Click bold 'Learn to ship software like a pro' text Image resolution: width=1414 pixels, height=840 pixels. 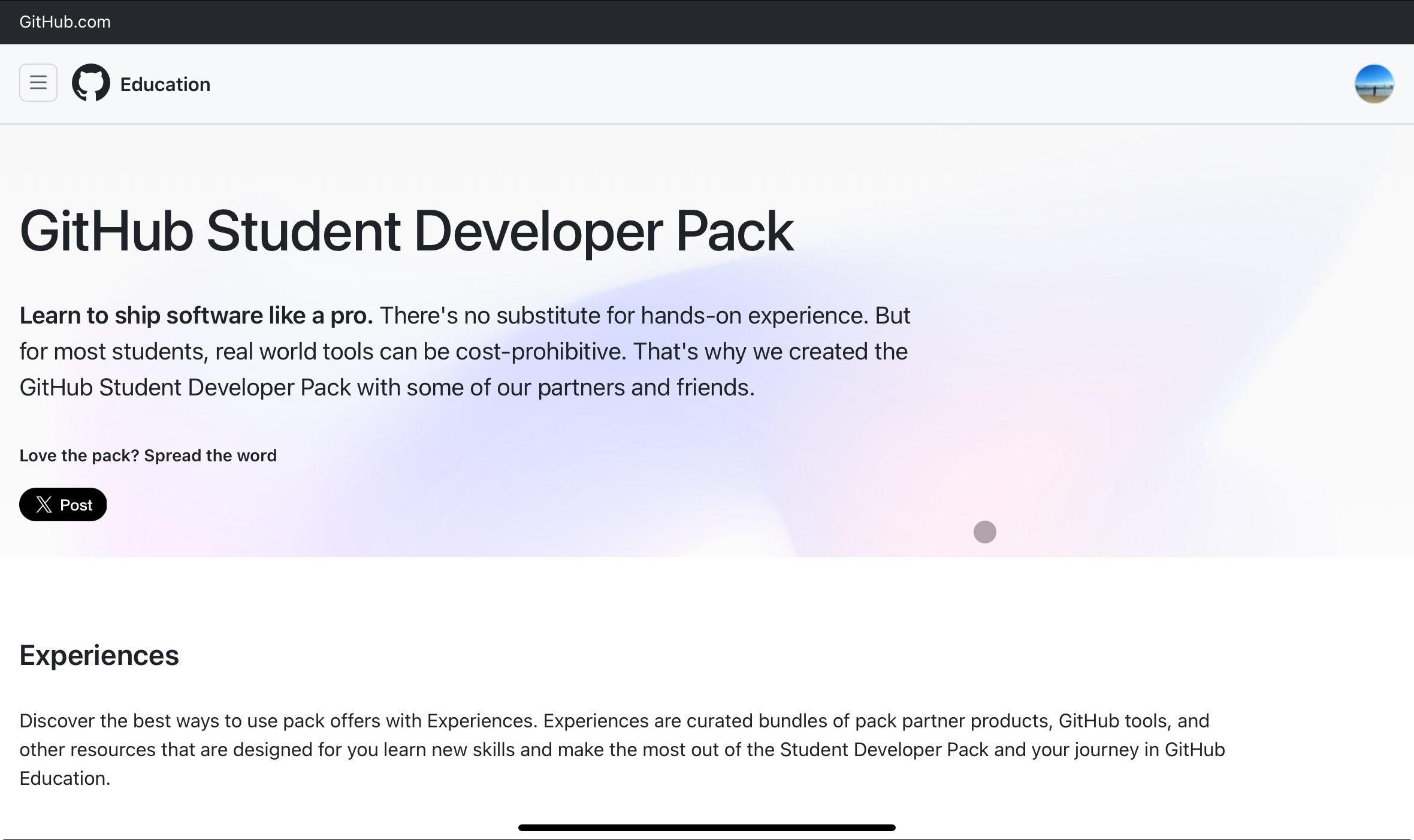click(x=196, y=316)
